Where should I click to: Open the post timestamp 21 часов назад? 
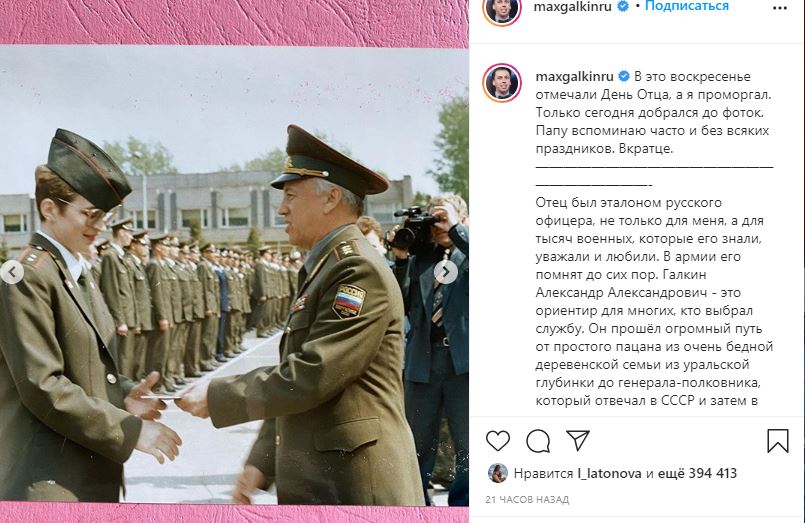point(527,499)
